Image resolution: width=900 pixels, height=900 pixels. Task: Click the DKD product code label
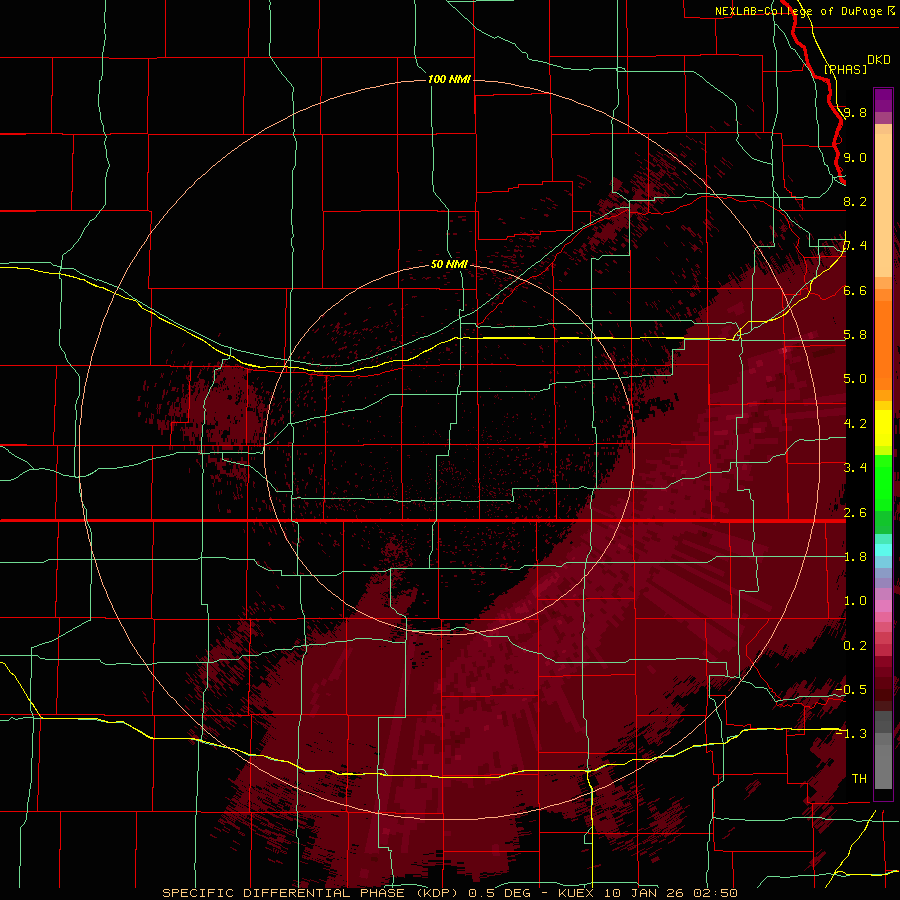[879, 60]
